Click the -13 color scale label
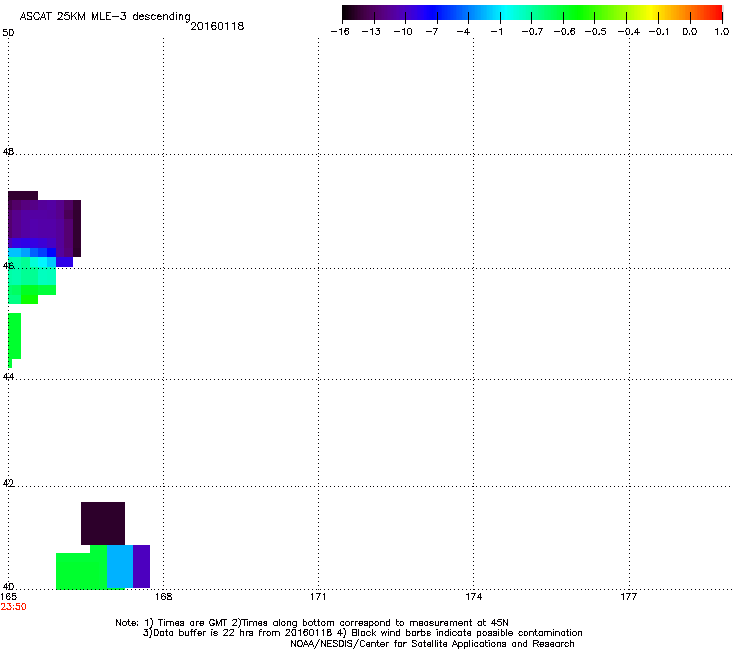 [371, 32]
